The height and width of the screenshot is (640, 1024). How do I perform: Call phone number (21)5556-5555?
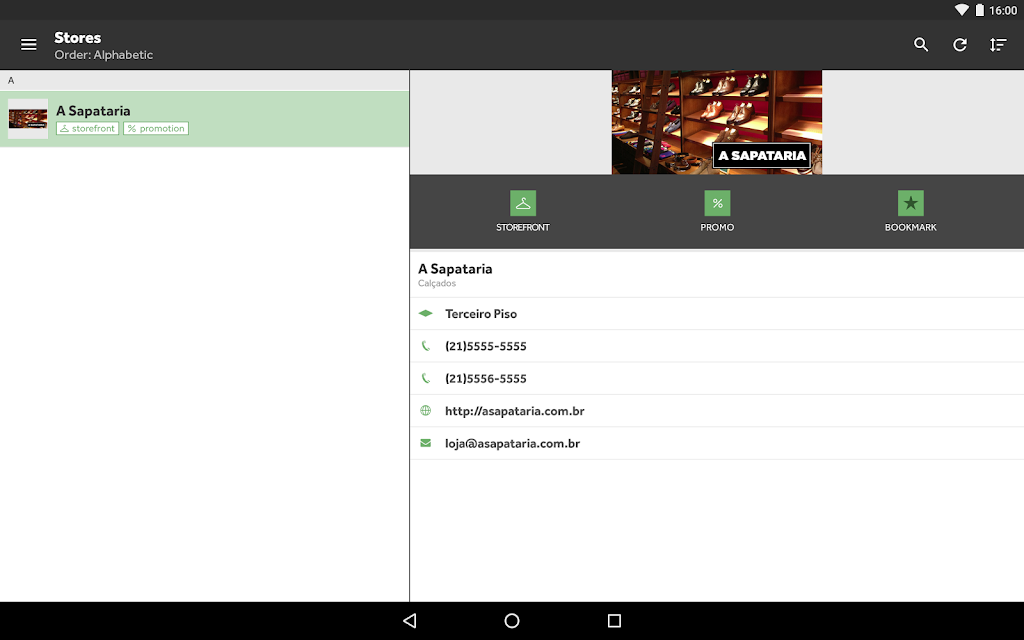click(x=716, y=378)
